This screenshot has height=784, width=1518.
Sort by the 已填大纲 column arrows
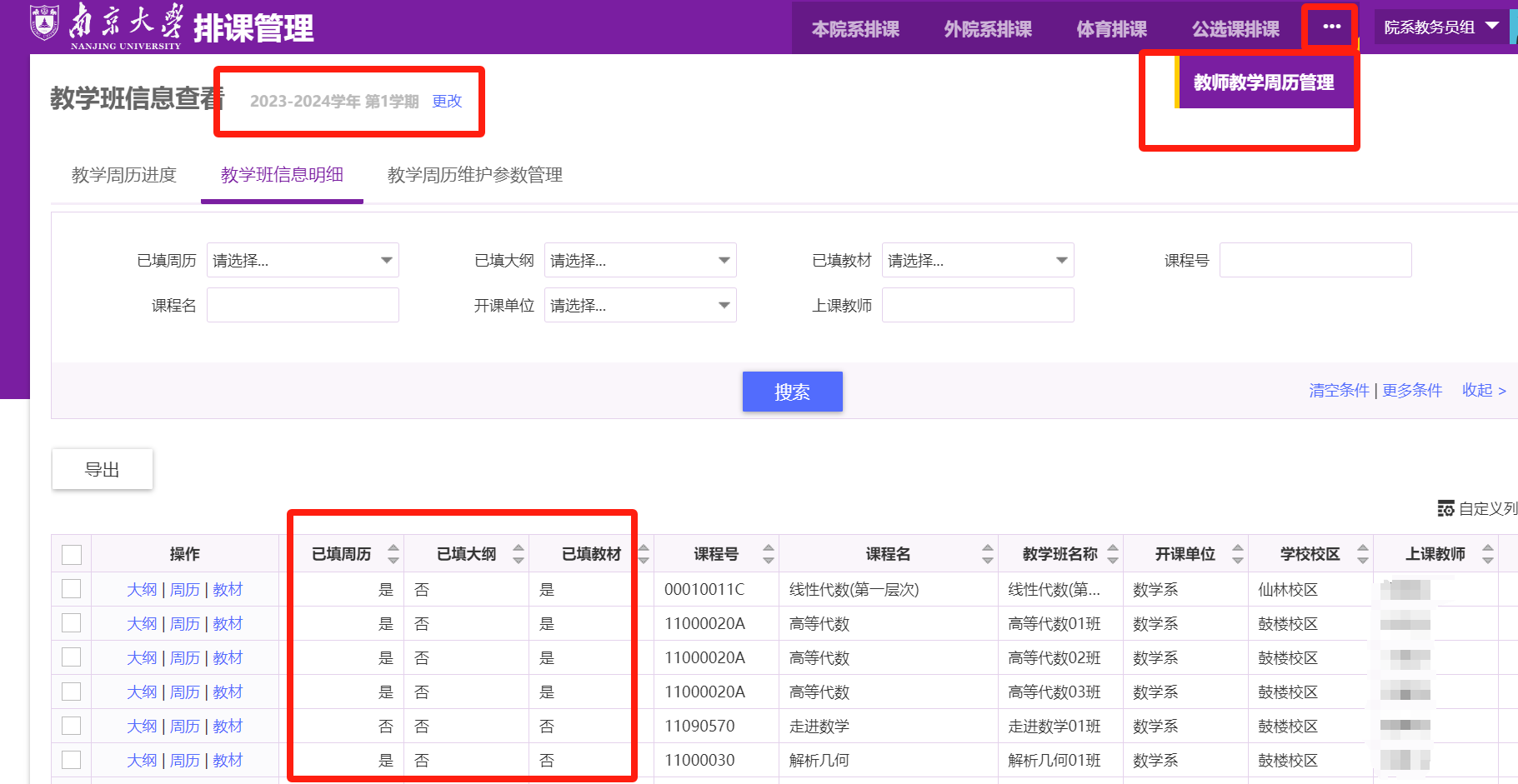pyautogui.click(x=519, y=554)
